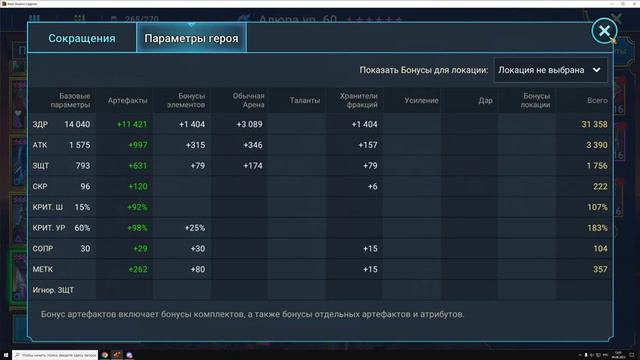Click the arena bonus +3 089
640x360 pixels.
point(249,124)
